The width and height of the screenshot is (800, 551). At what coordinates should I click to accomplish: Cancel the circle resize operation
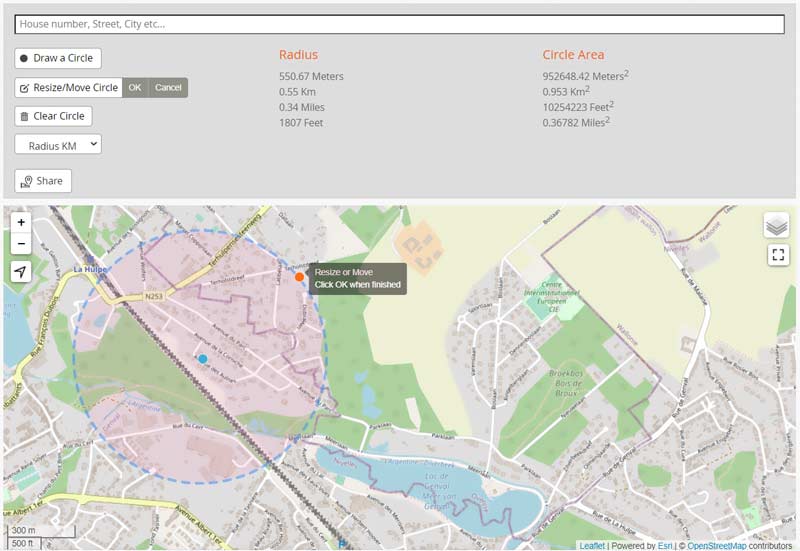click(168, 88)
